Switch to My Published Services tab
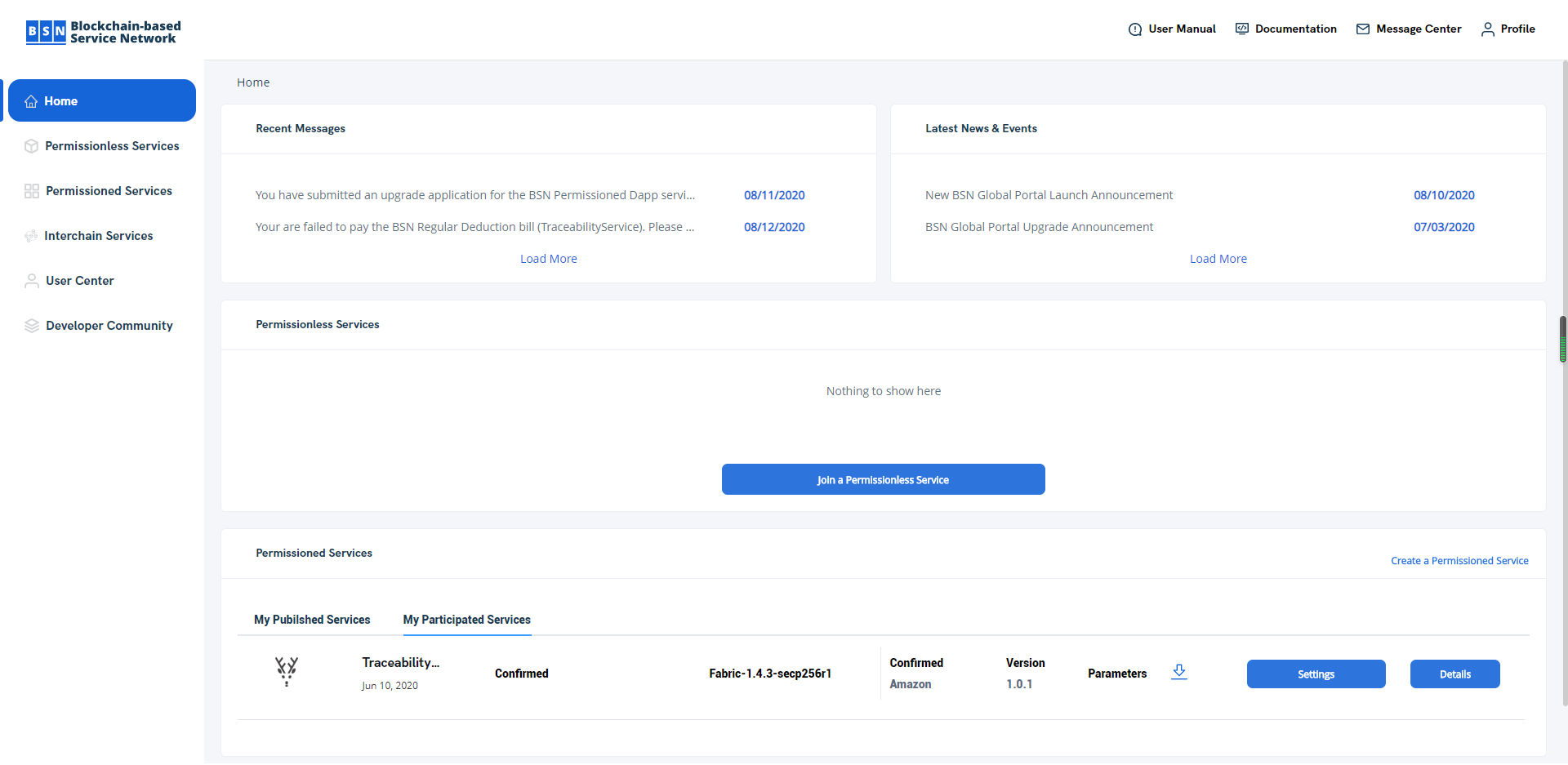This screenshot has width=1568, height=765. (x=312, y=620)
